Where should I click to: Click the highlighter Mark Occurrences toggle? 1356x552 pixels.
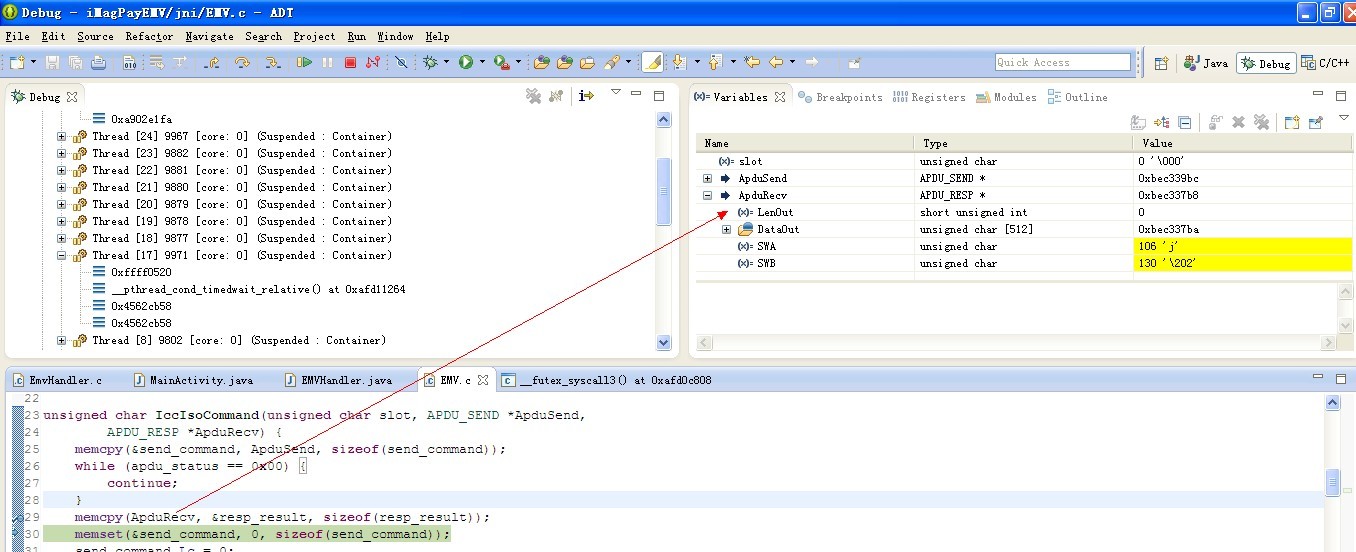(x=651, y=62)
